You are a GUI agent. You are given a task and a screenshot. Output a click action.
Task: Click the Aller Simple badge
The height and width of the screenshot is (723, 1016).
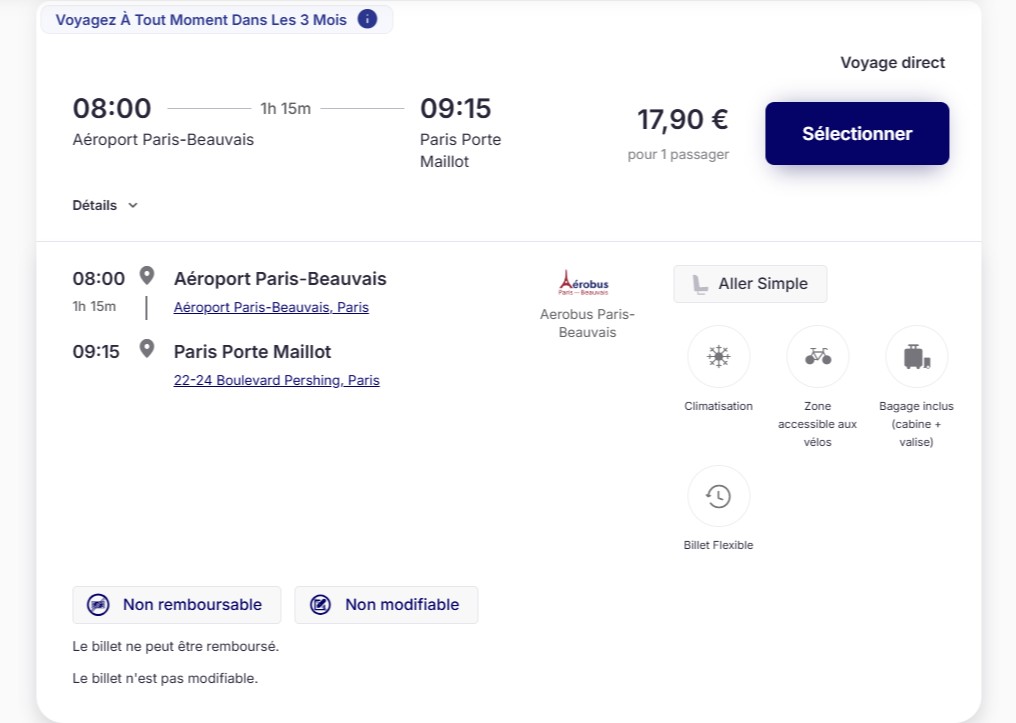pos(750,284)
